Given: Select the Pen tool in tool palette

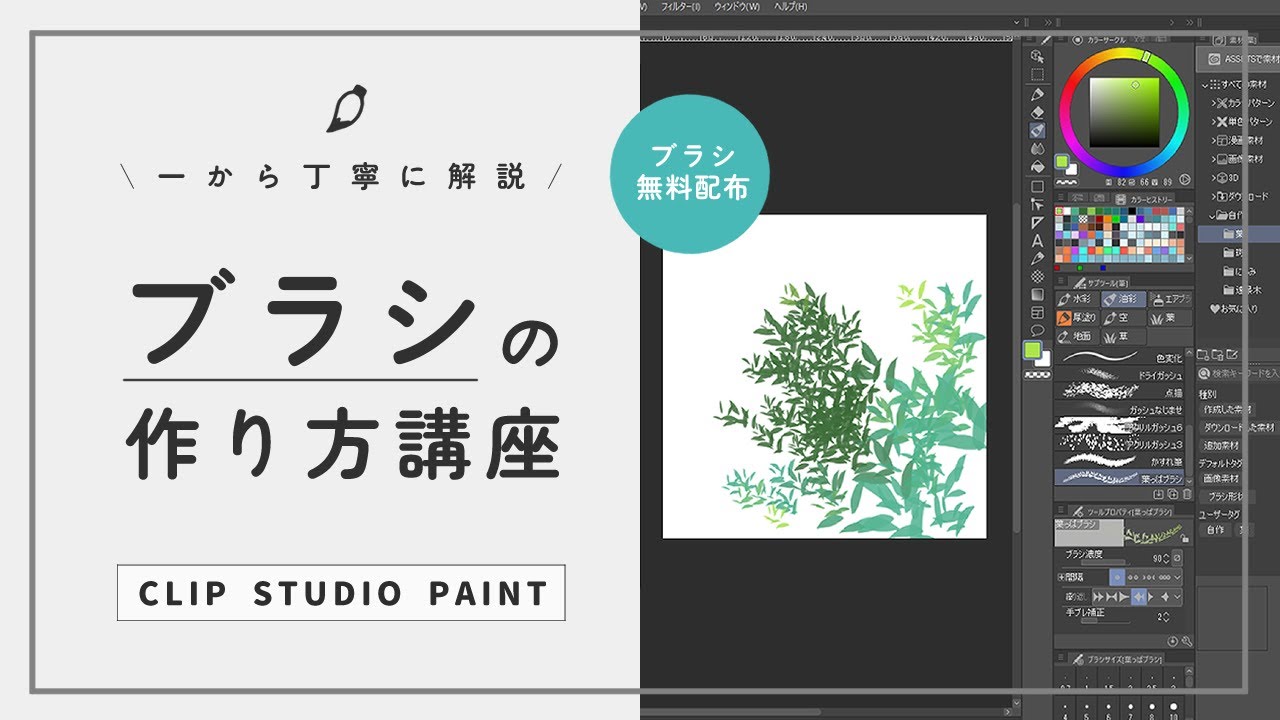Looking at the screenshot, I should coord(1038,94).
